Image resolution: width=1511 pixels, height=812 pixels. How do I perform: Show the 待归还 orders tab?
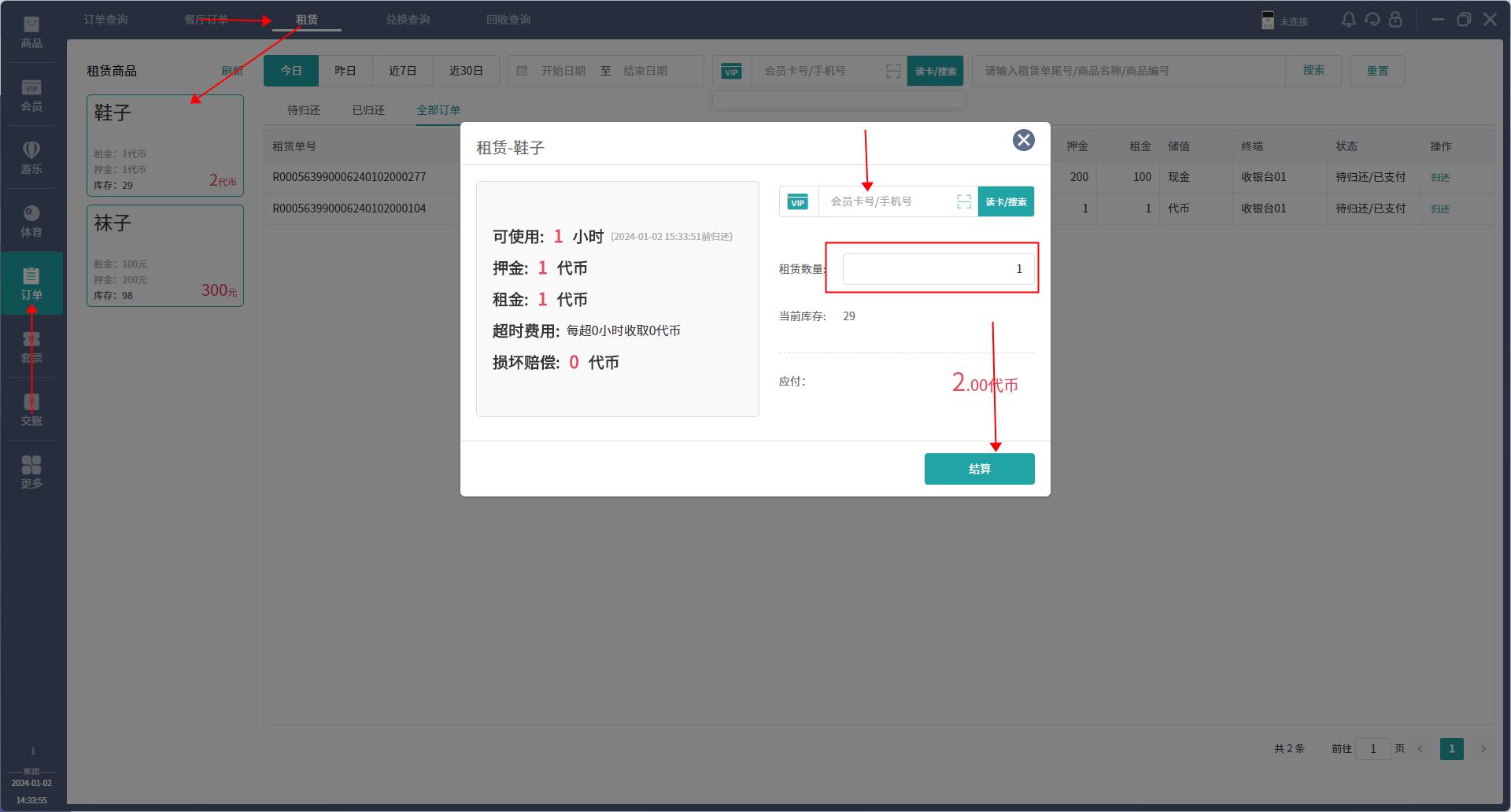[x=304, y=110]
